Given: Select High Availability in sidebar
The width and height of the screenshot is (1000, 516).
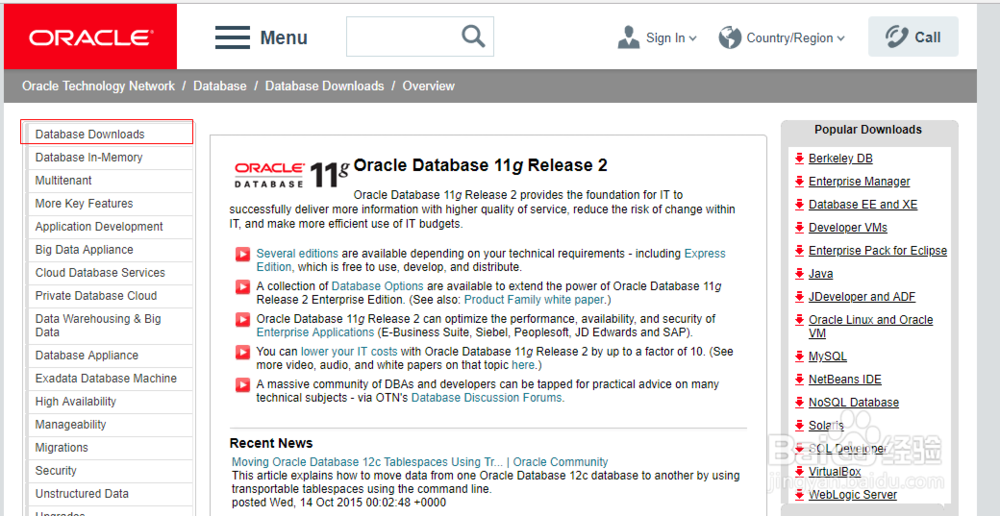Looking at the screenshot, I should pyautogui.click(x=75, y=401).
